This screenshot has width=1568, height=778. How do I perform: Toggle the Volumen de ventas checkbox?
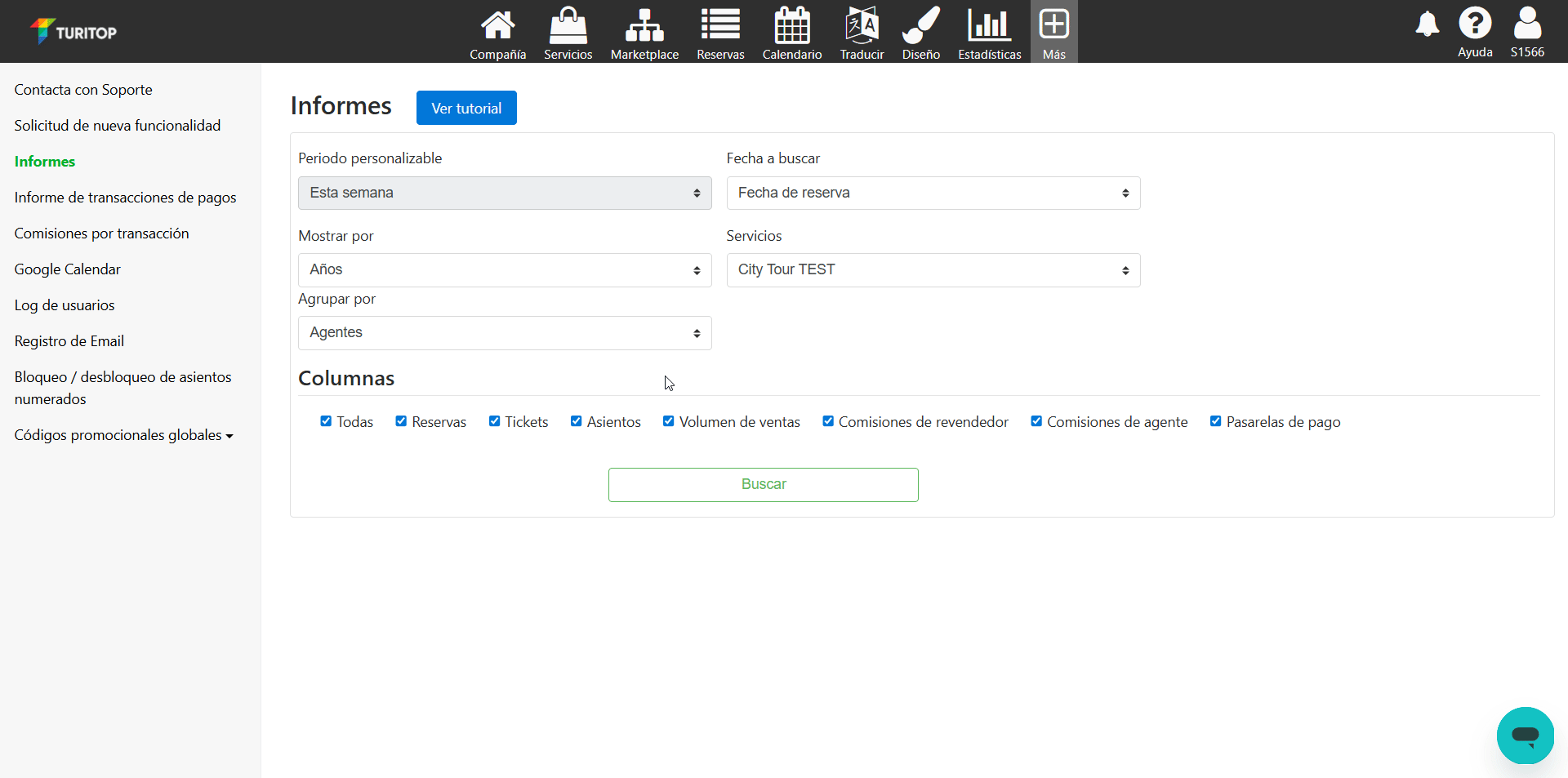click(669, 421)
